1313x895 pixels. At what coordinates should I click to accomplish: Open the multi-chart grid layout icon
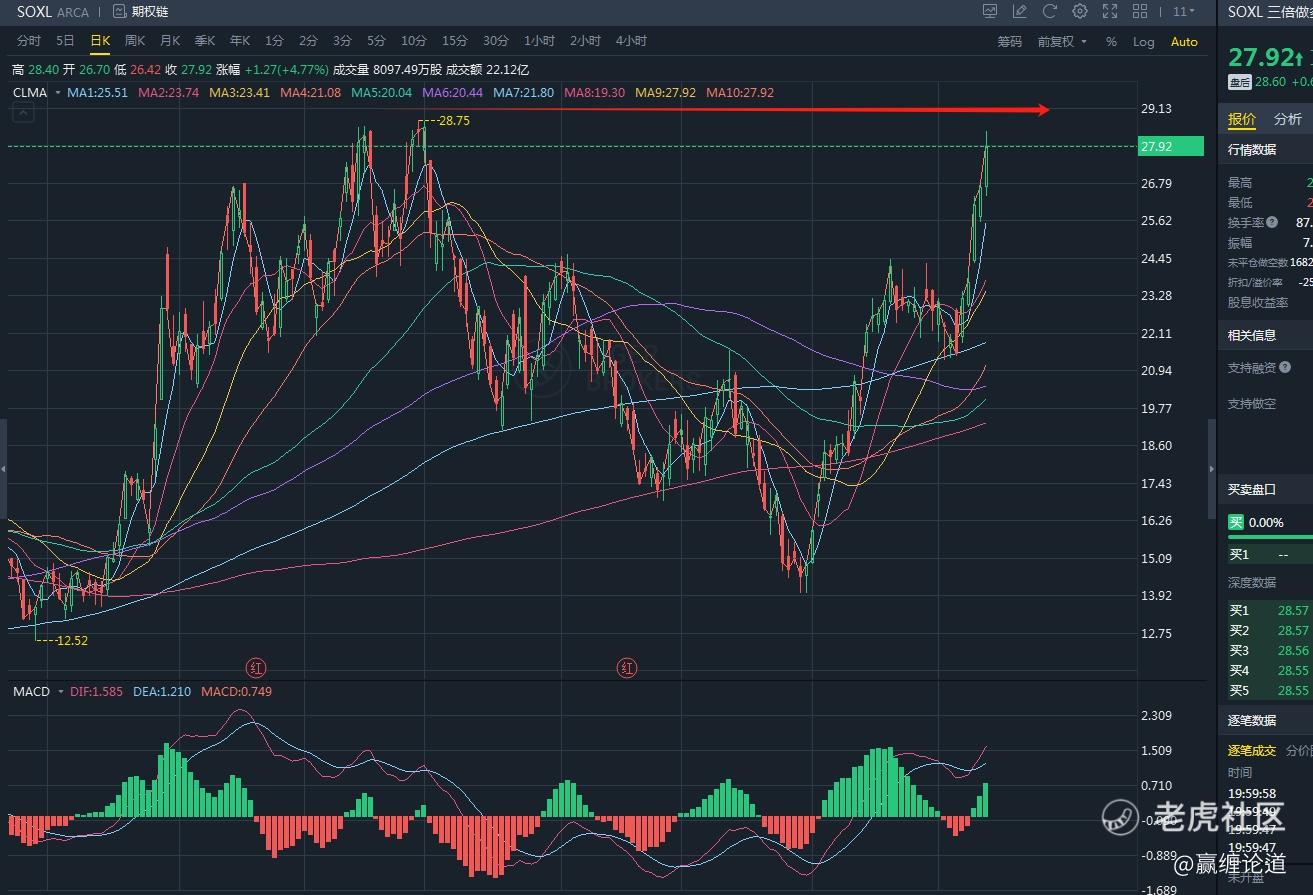(1140, 12)
